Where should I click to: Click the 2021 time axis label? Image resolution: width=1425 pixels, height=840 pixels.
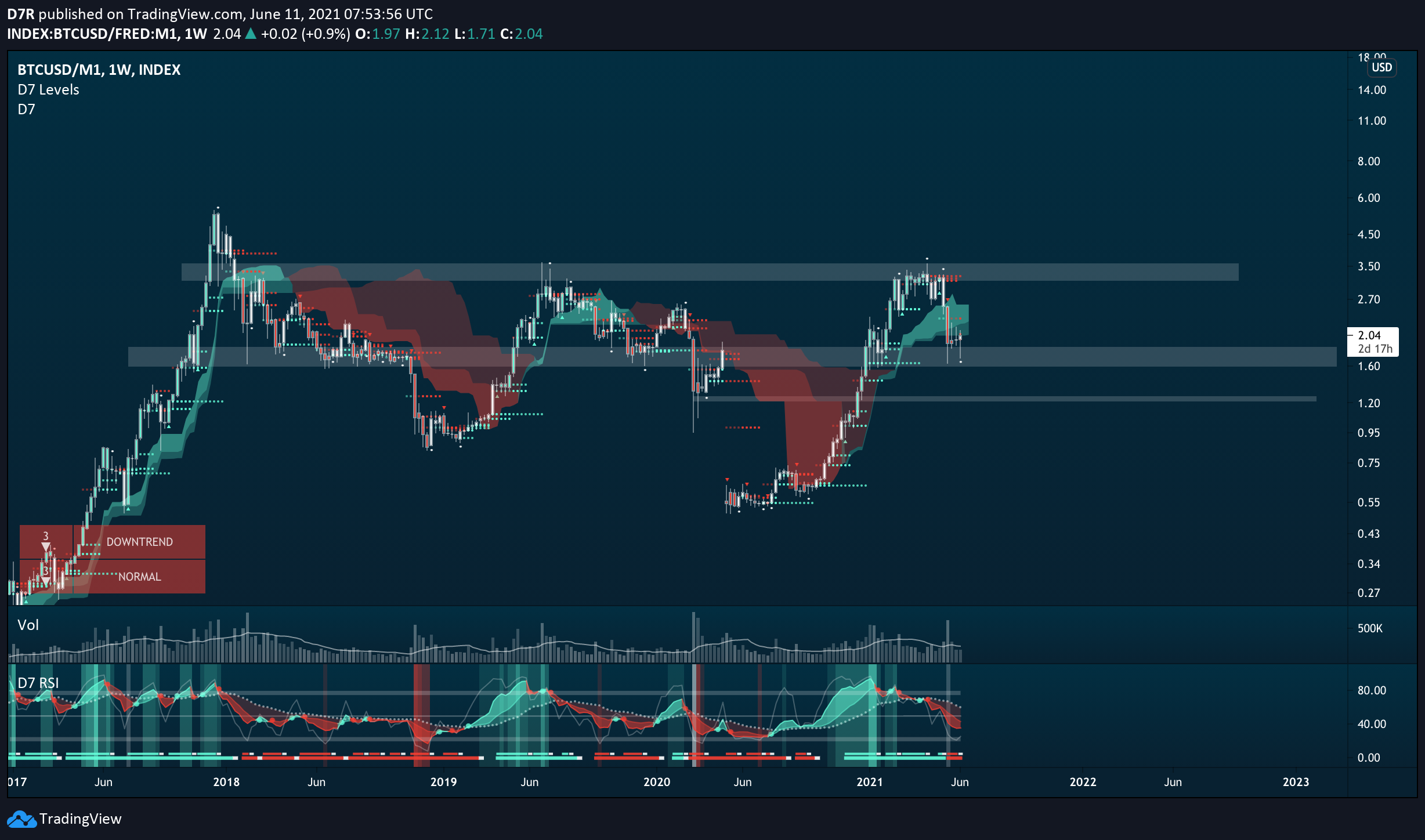point(870,782)
